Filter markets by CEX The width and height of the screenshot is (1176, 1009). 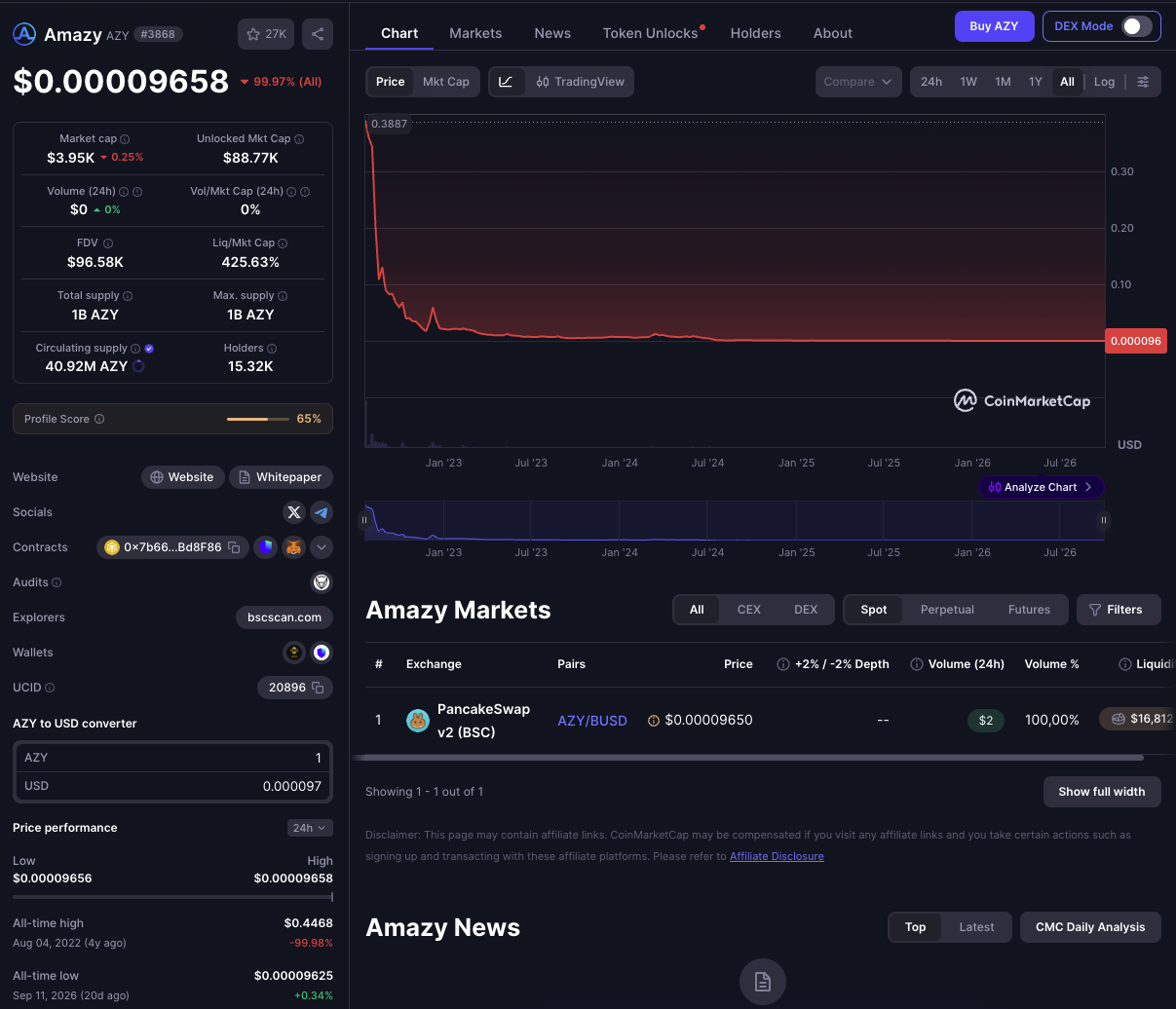(x=748, y=610)
